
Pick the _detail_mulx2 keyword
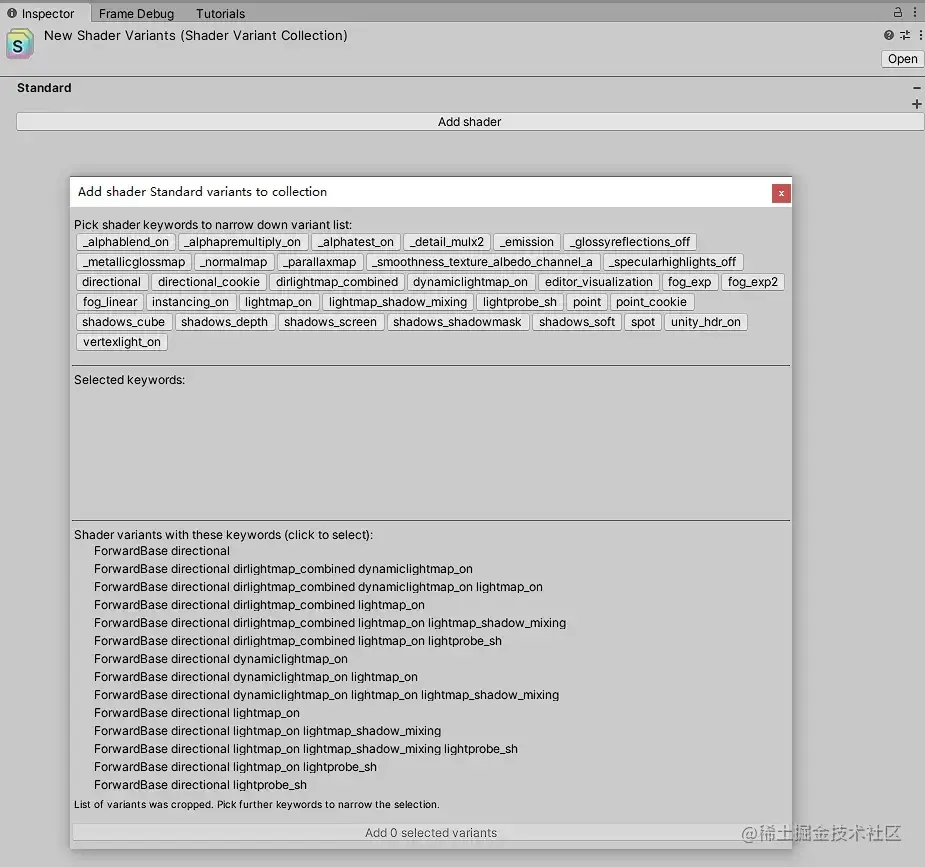click(447, 242)
